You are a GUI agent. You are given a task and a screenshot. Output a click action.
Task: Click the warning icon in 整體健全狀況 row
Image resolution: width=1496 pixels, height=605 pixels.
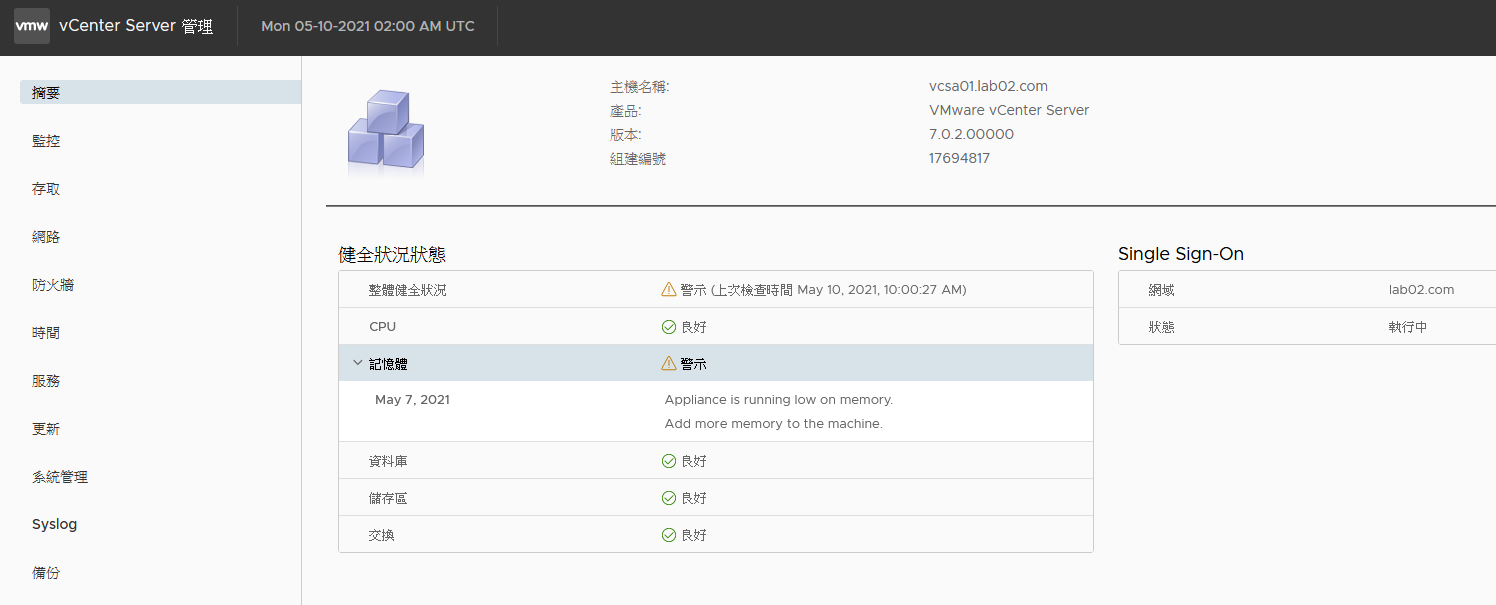click(669, 290)
